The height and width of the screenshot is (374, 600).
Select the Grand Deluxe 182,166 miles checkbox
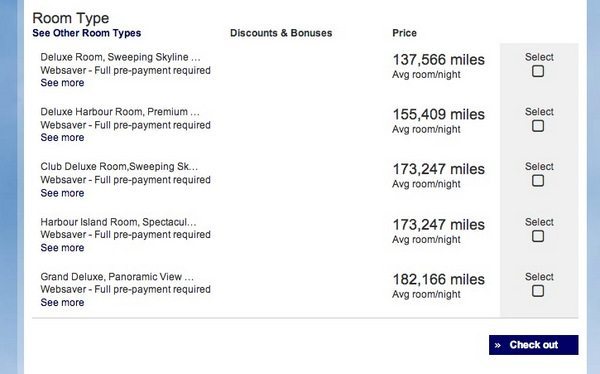click(x=538, y=291)
